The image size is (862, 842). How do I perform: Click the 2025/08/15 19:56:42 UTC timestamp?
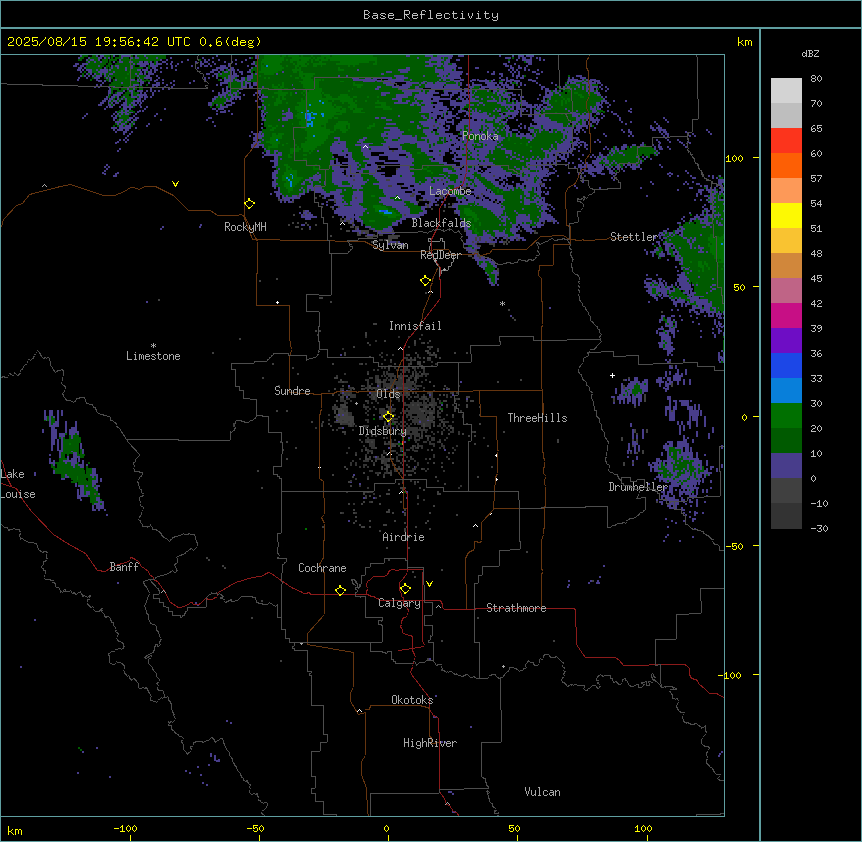click(x=99, y=42)
